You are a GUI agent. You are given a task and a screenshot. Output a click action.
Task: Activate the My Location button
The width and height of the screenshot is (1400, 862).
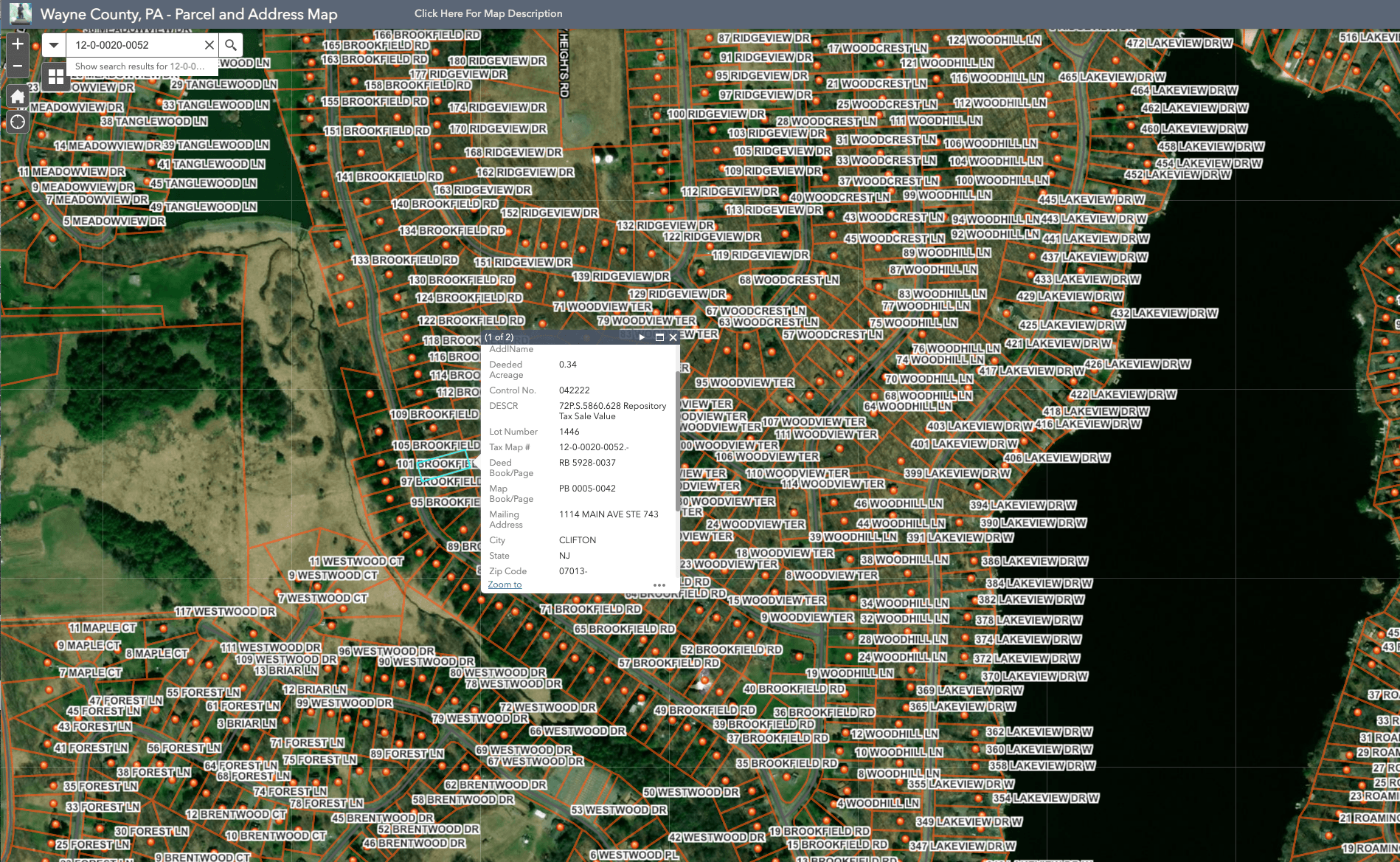coord(18,122)
